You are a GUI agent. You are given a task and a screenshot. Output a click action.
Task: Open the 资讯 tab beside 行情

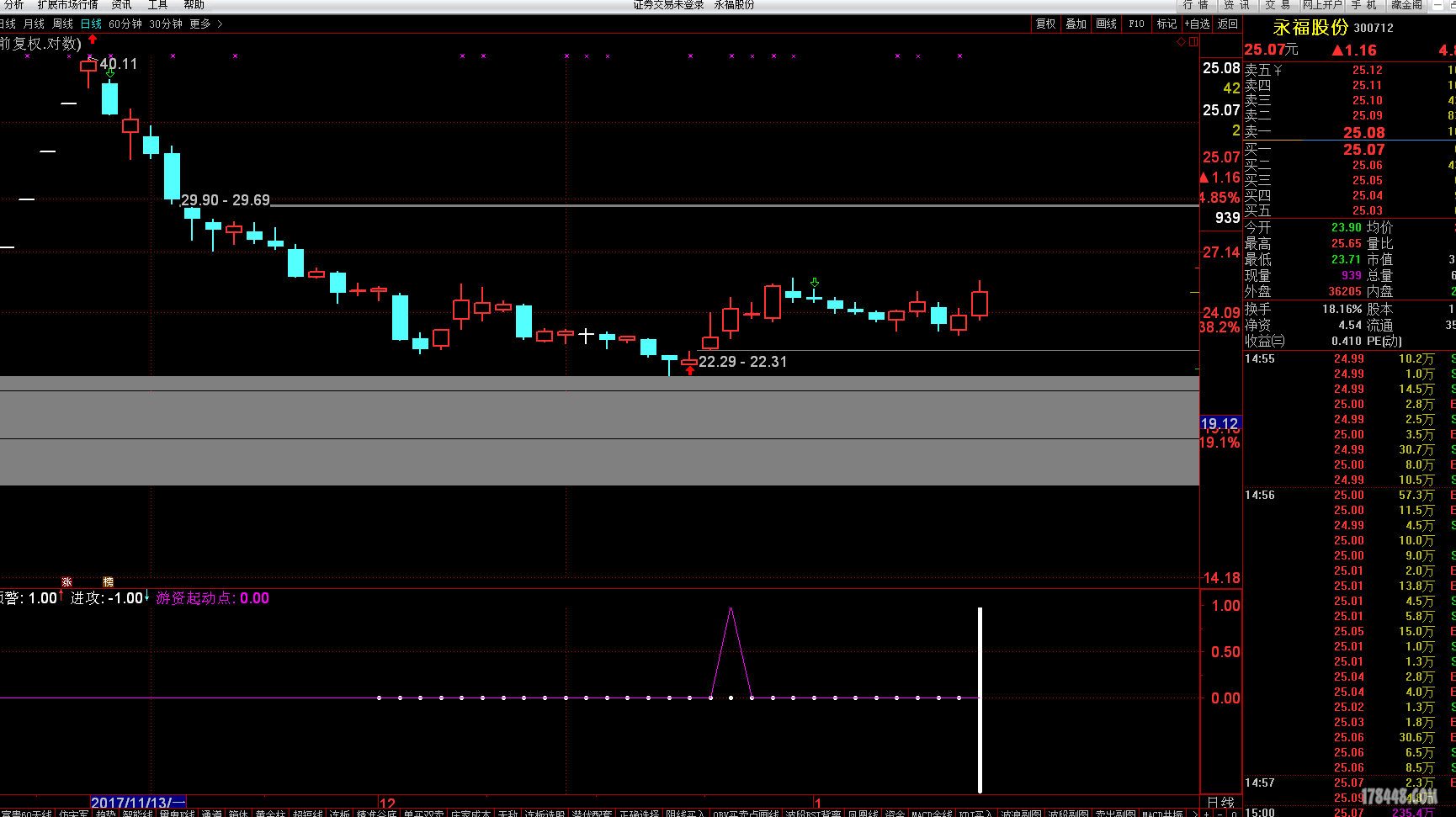click(x=1237, y=5)
